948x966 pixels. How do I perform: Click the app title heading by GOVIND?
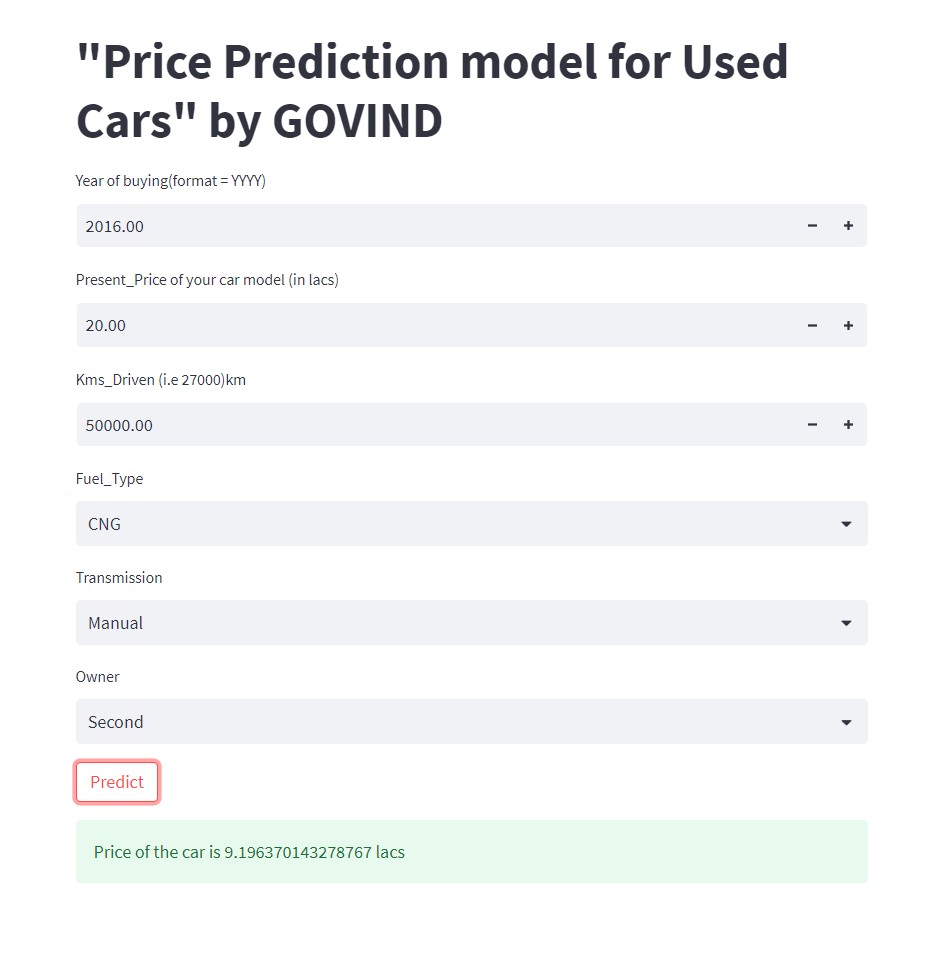pyautogui.click(x=431, y=91)
